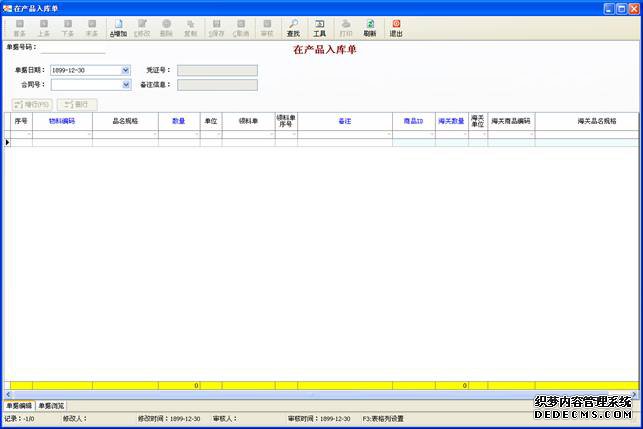This screenshot has width=643, height=429.
Task: Click the 增加 (Add) toolbar icon
Action: [x=118, y=27]
